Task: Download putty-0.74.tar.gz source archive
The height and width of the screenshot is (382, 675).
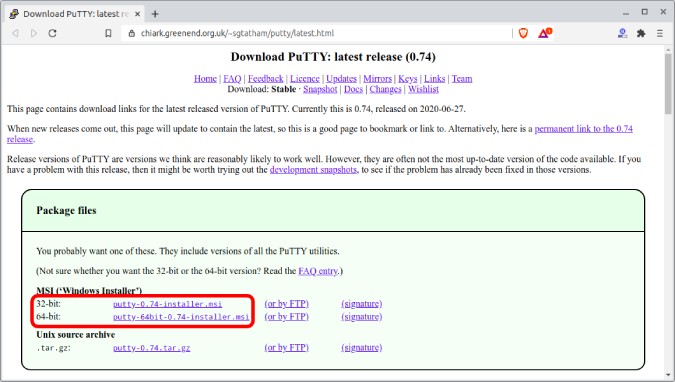Action: [152, 348]
